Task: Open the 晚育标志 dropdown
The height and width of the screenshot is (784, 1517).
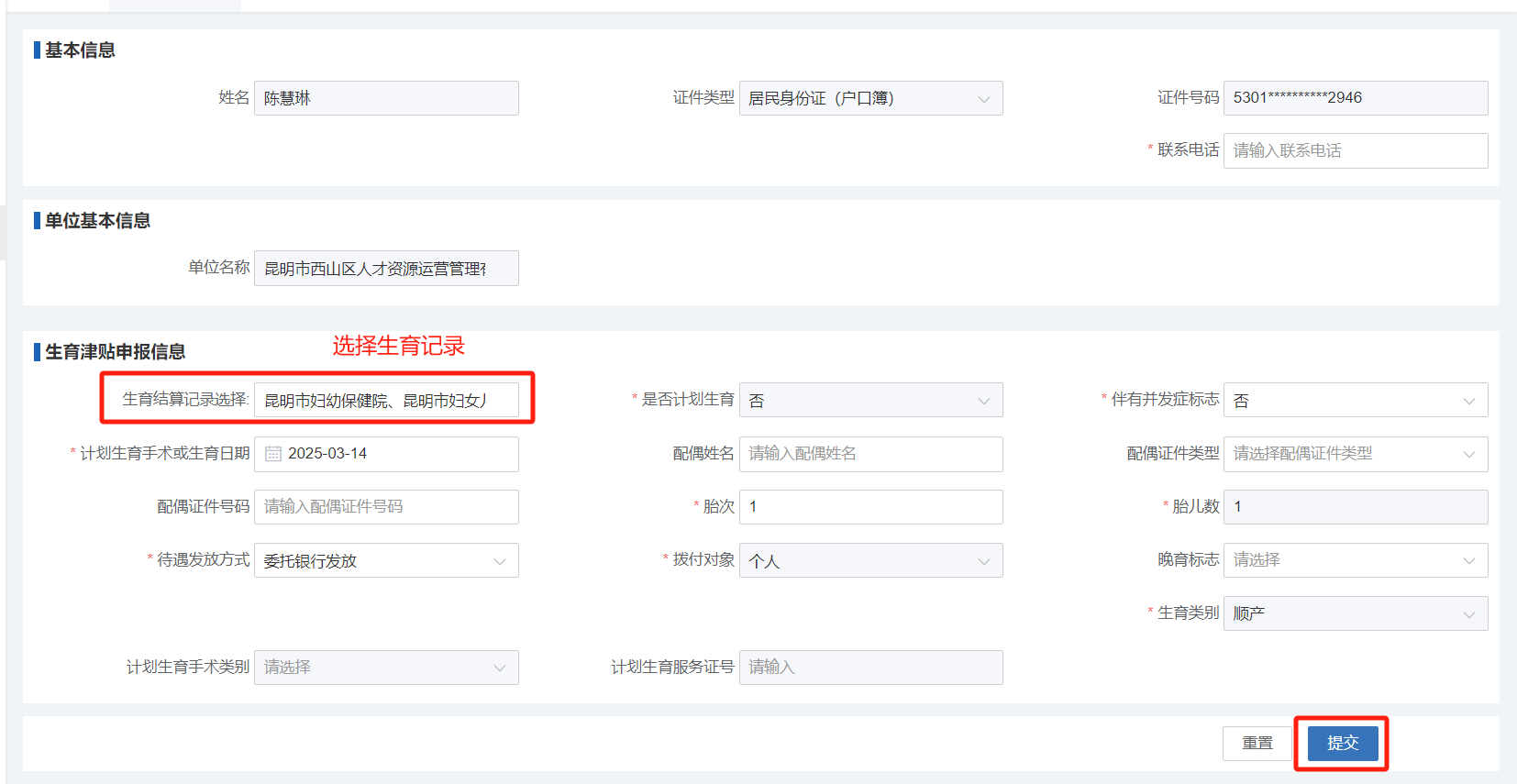Action: click(x=1355, y=560)
